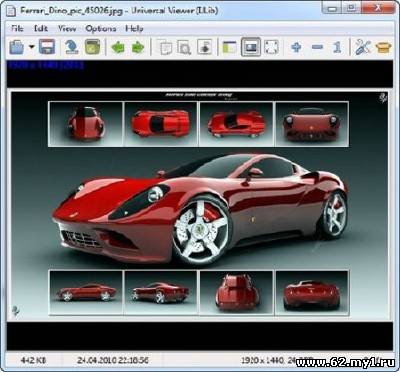Toggle the navigation panel icon

tap(230, 47)
